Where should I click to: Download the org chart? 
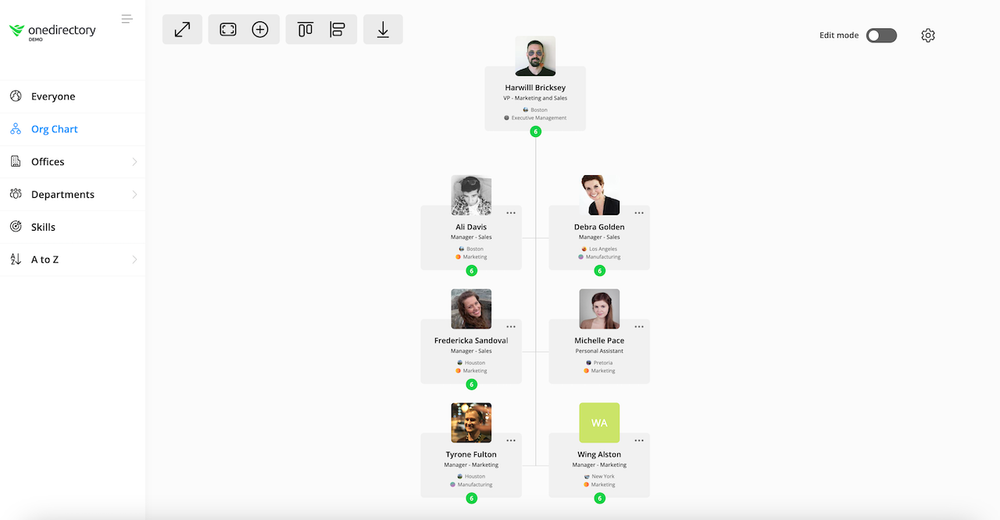pos(383,30)
